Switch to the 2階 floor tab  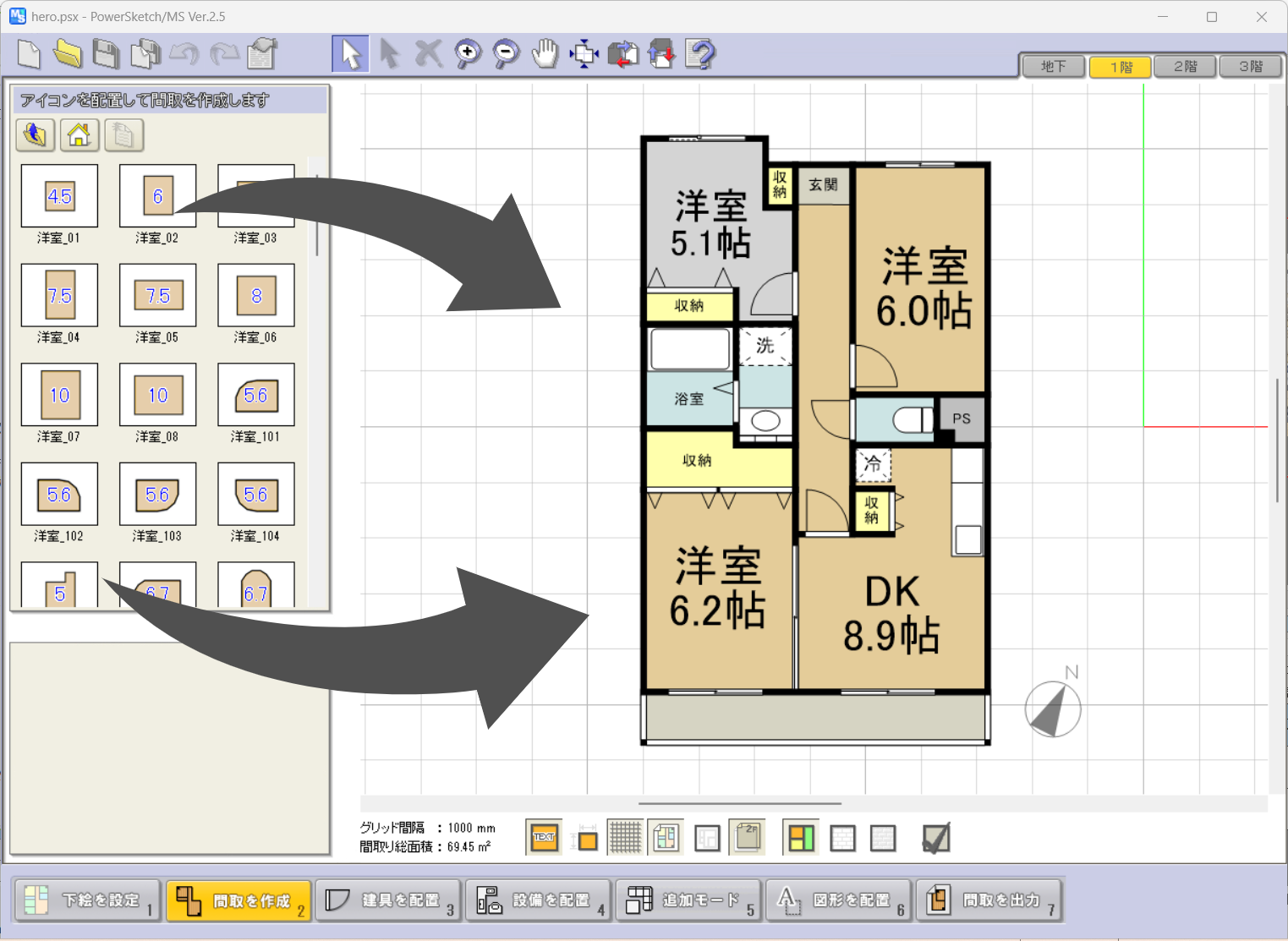[1185, 66]
